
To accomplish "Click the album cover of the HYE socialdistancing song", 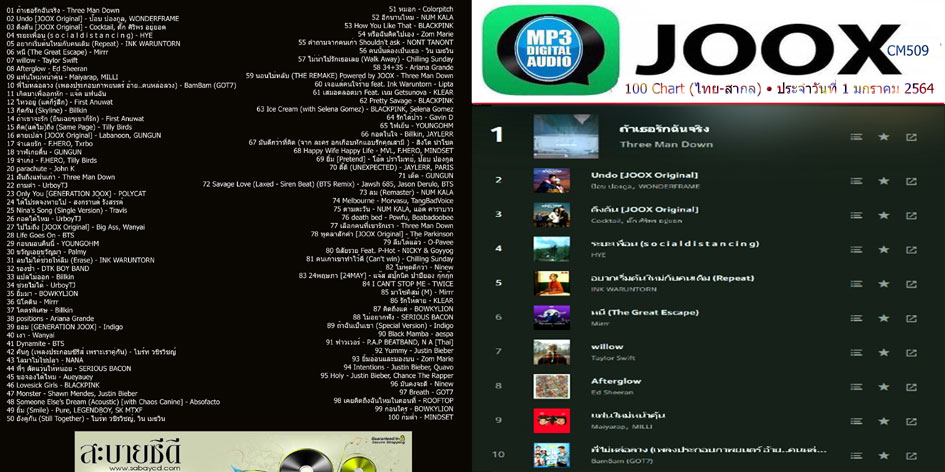I will click(x=551, y=249).
